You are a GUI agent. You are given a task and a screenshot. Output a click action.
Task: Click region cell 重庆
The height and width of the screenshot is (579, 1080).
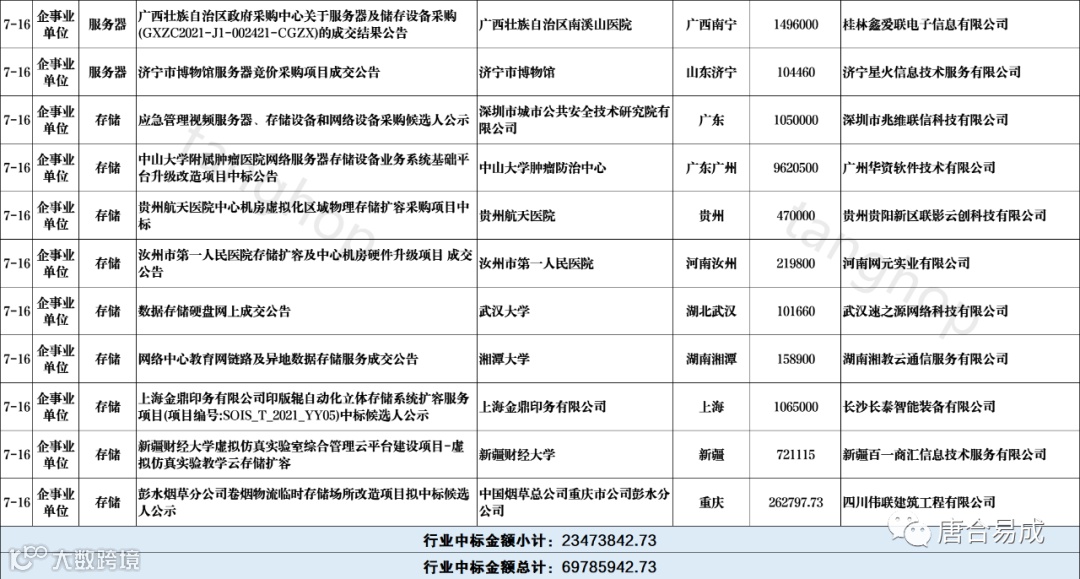(x=711, y=503)
